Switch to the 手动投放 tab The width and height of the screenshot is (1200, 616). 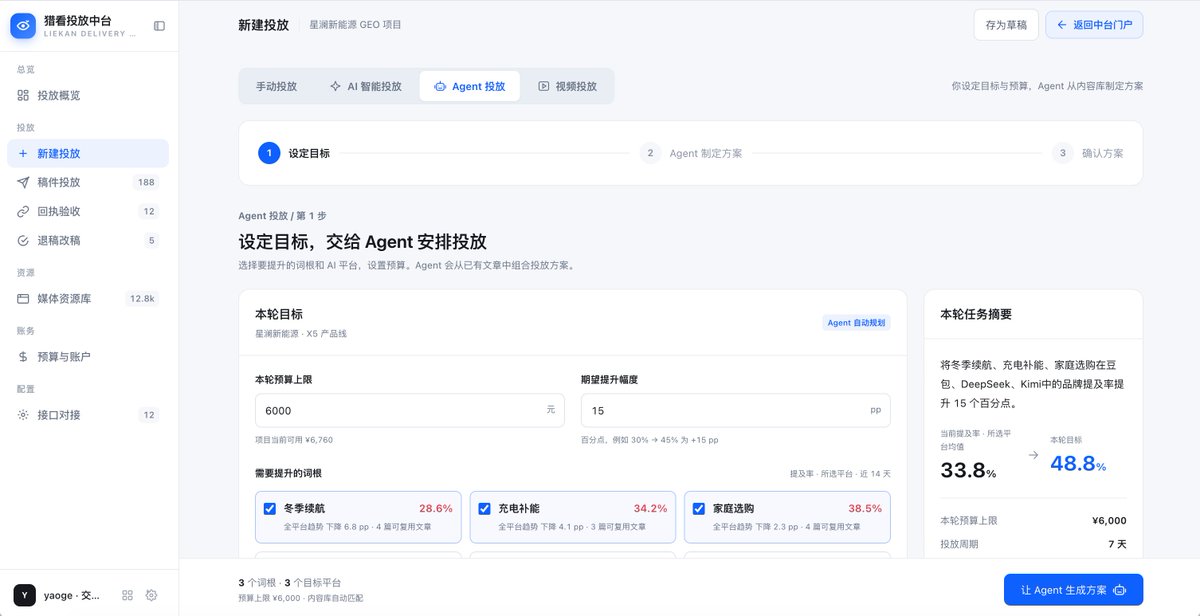[276, 86]
